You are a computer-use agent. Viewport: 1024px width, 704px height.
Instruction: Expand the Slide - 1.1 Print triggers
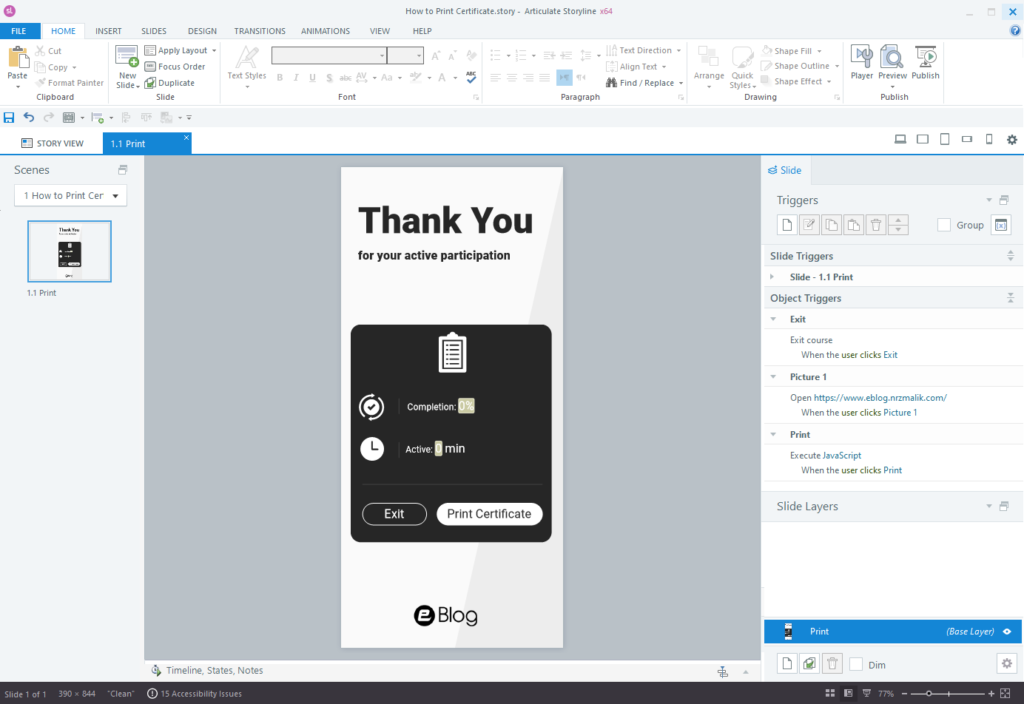[772, 277]
